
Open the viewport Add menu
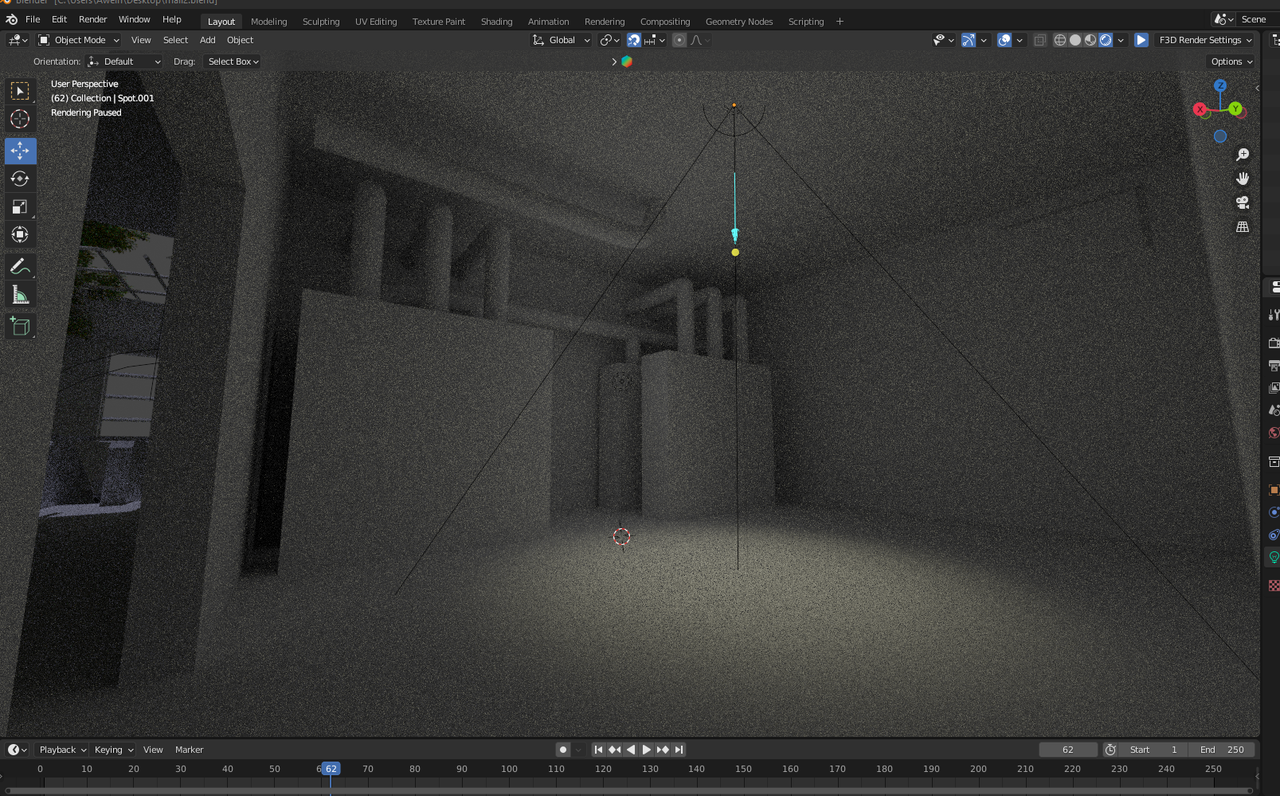coord(207,40)
